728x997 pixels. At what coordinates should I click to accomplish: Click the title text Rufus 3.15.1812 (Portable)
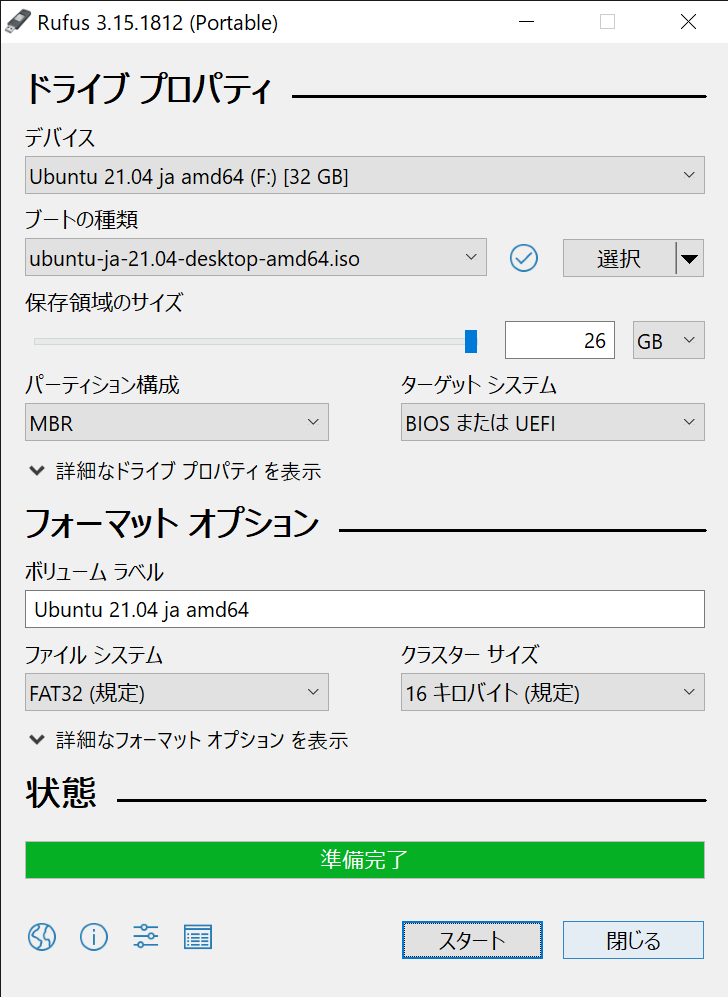pos(158,23)
